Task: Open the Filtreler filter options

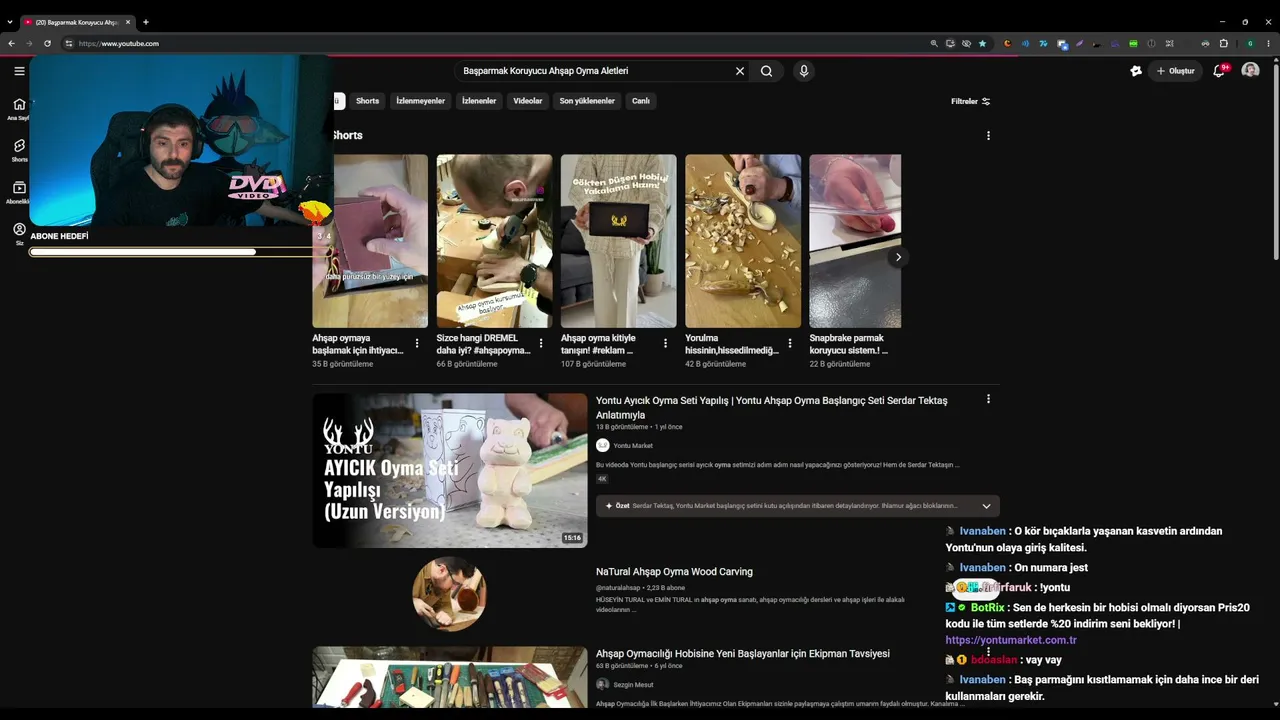Action: pos(970,101)
